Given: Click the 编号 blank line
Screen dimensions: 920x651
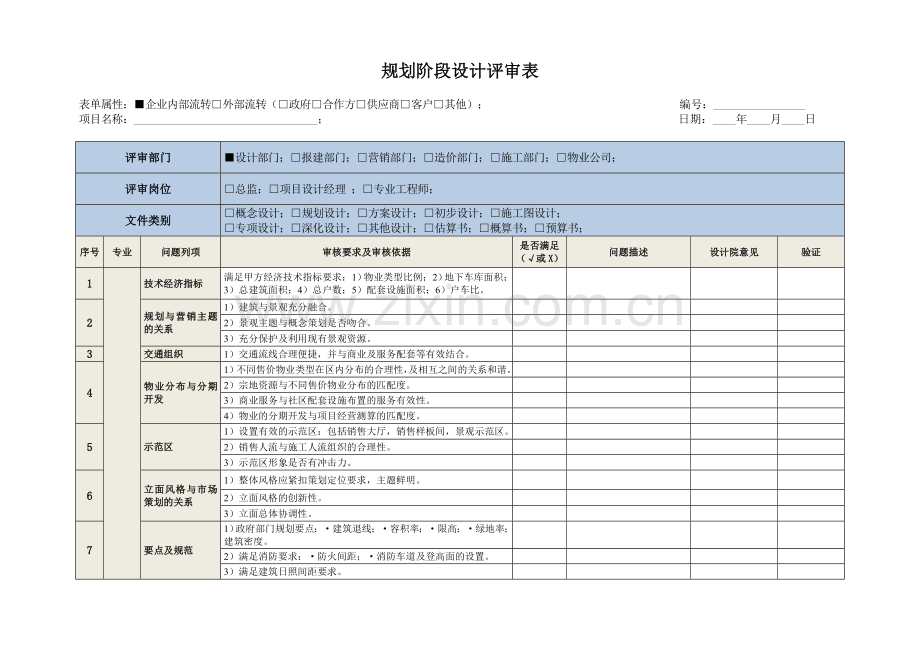Looking at the screenshot, I should 759,105.
